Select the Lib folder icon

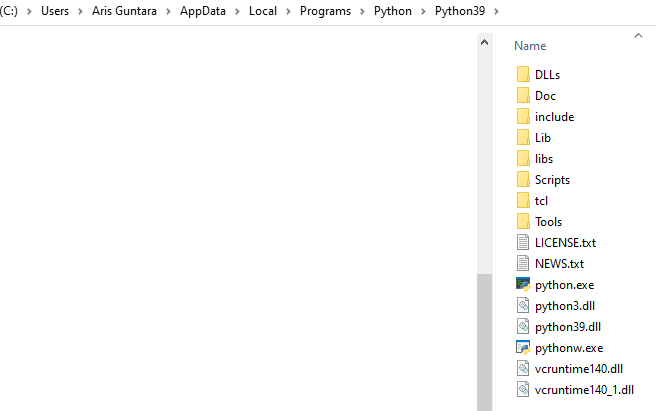(x=523, y=137)
